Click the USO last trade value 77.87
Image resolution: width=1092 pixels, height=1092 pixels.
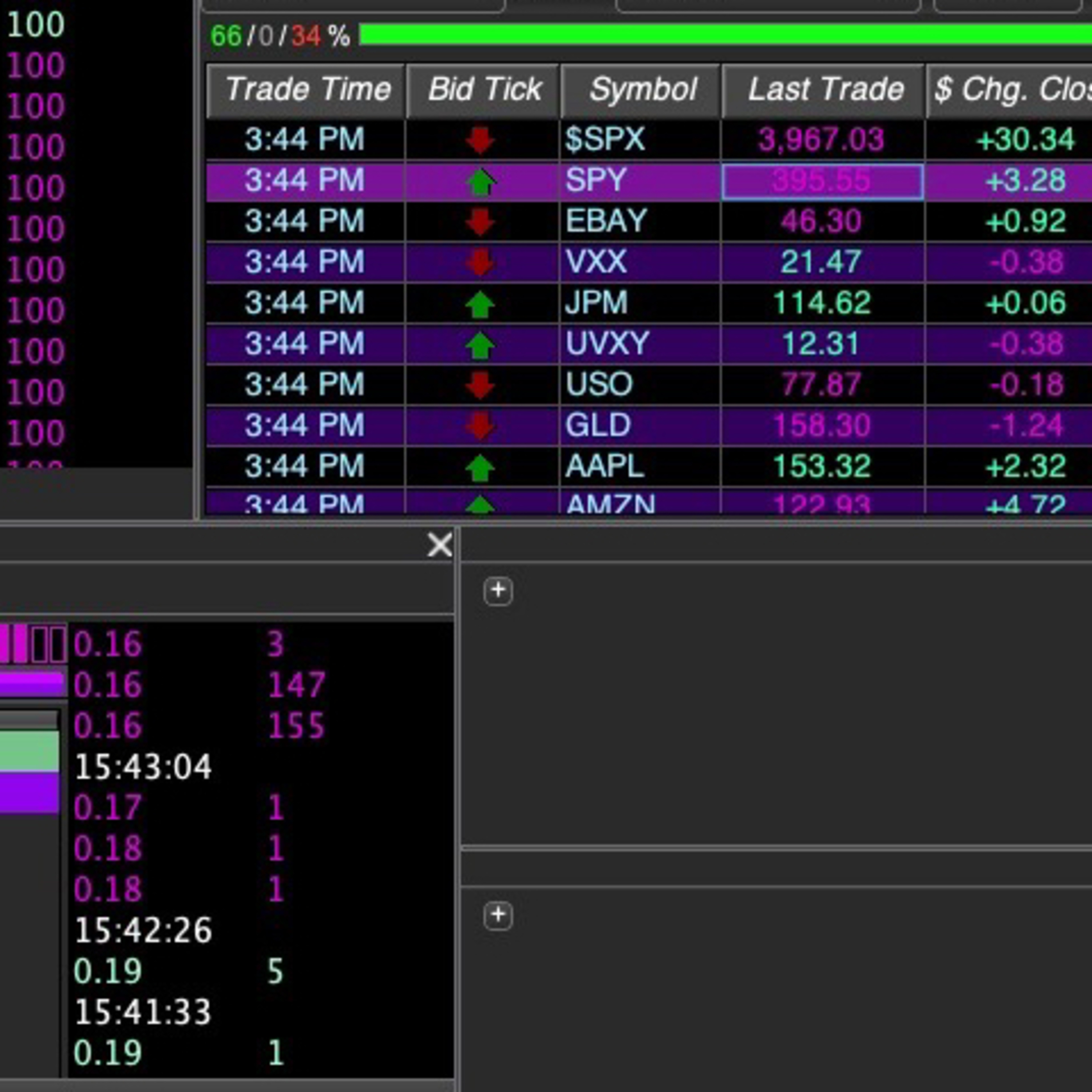click(821, 384)
